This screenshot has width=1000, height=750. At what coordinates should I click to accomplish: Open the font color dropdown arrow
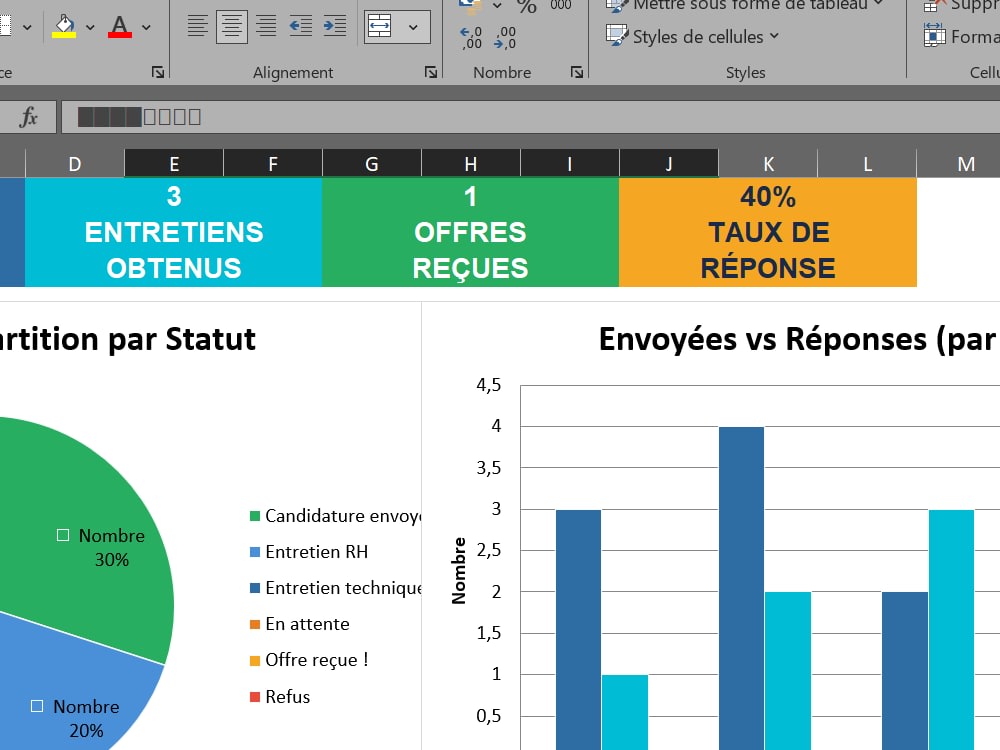point(146,27)
